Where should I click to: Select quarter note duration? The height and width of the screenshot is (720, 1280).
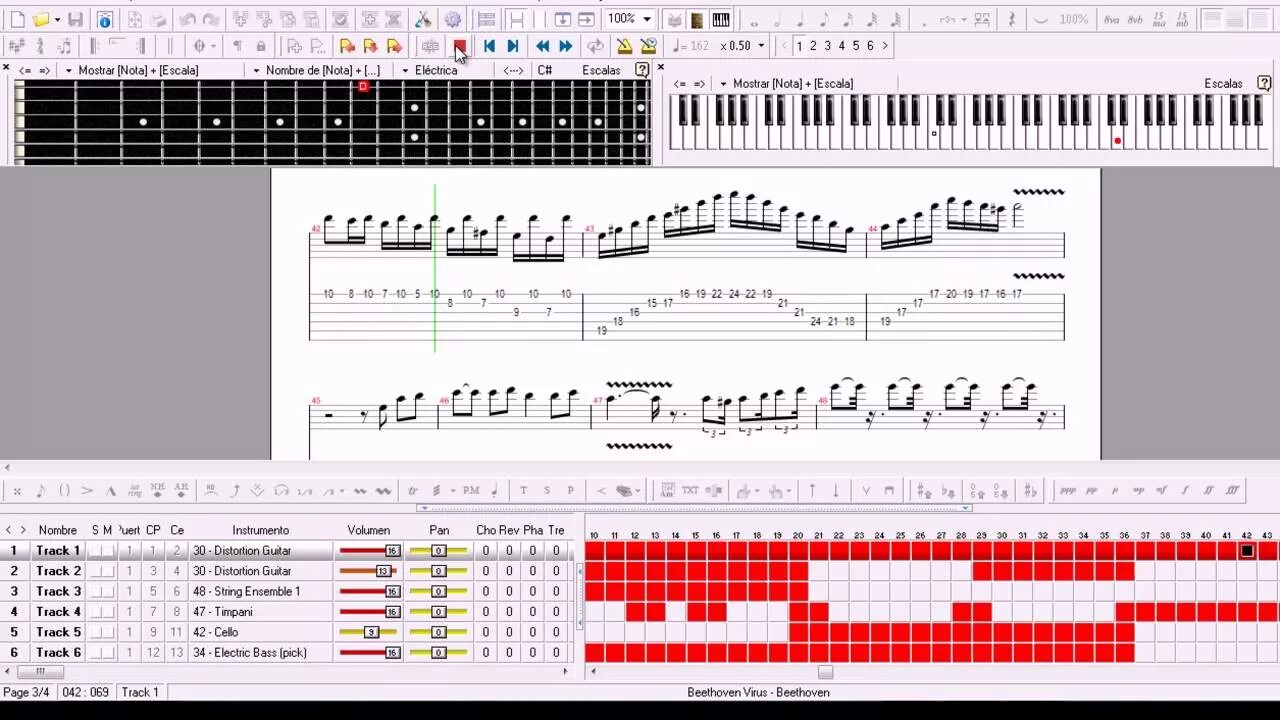[x=801, y=20]
